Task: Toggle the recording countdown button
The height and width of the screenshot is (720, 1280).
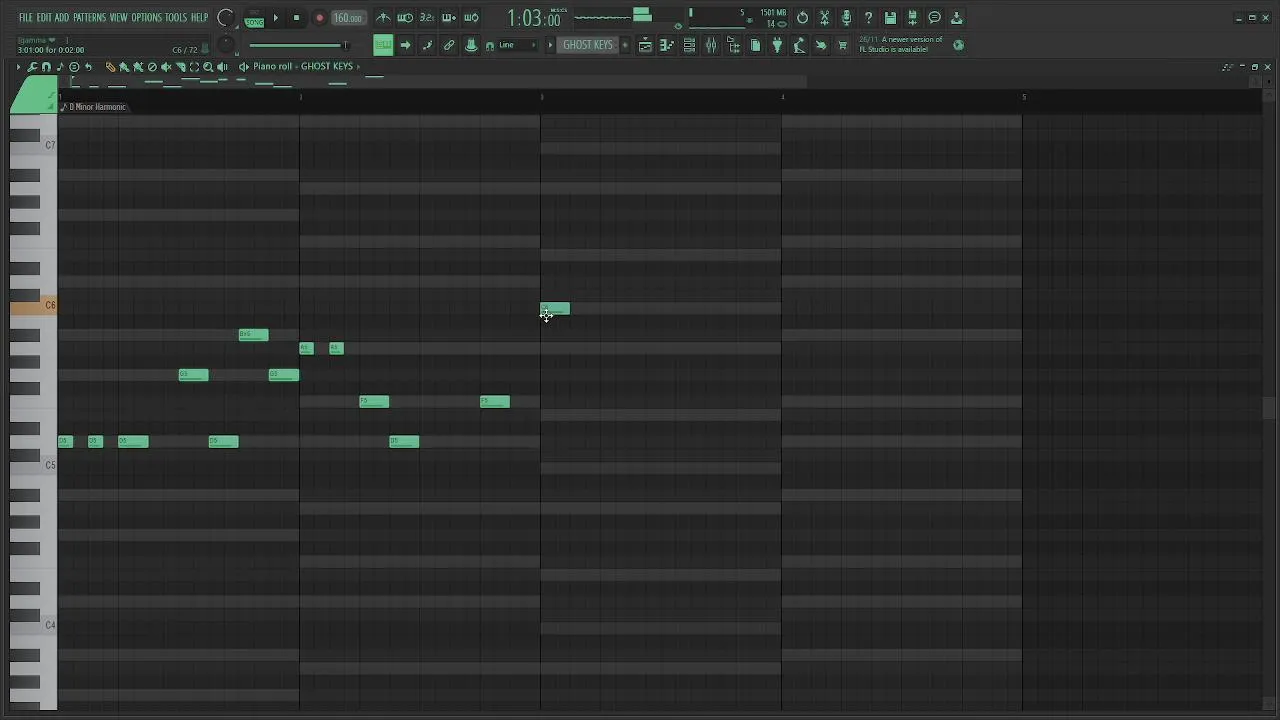Action: (x=427, y=18)
